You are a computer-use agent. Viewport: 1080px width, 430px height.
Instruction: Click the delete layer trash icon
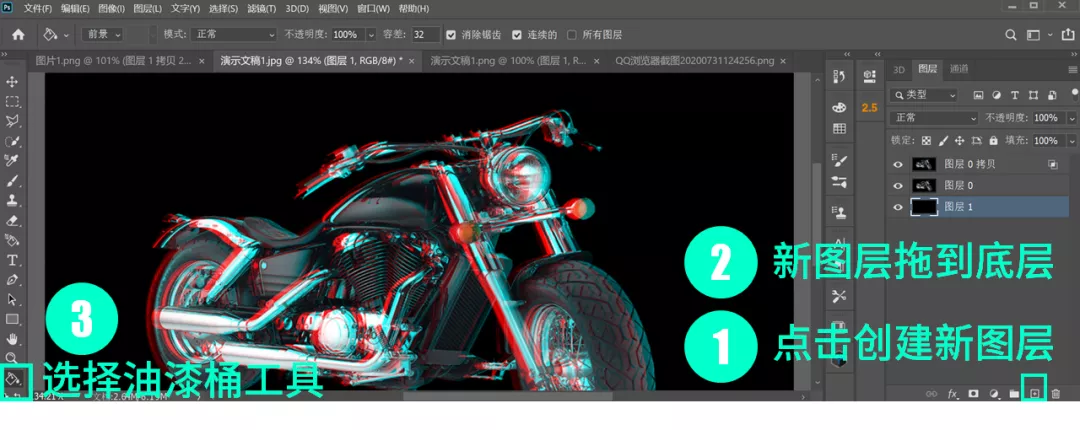(1055, 393)
